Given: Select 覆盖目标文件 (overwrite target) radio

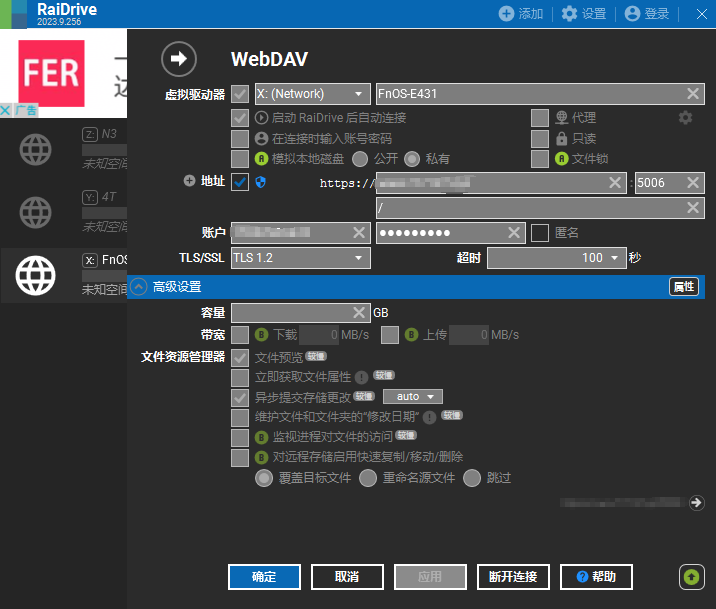Looking at the screenshot, I should (264, 478).
